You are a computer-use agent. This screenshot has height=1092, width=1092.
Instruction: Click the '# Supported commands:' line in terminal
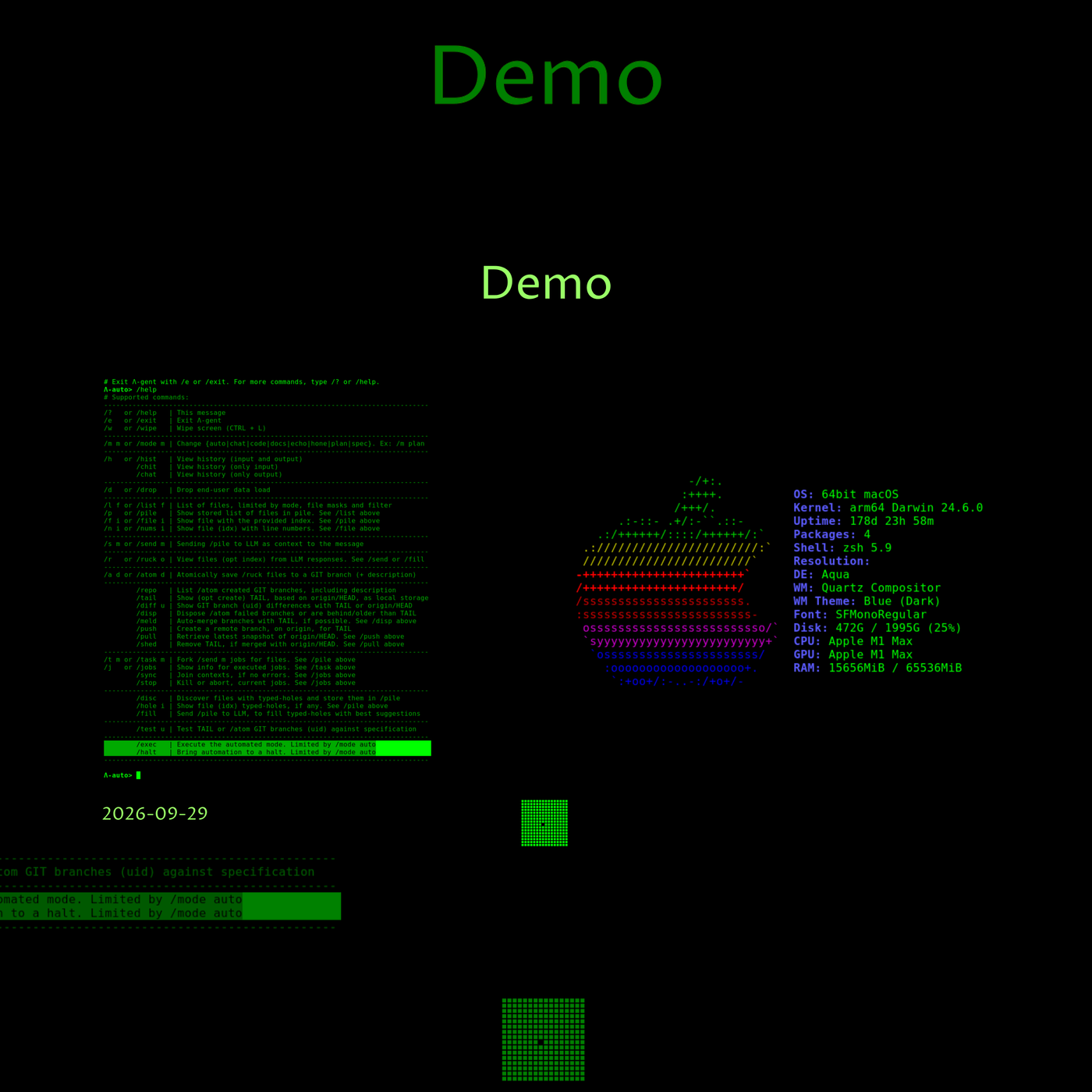click(147, 398)
